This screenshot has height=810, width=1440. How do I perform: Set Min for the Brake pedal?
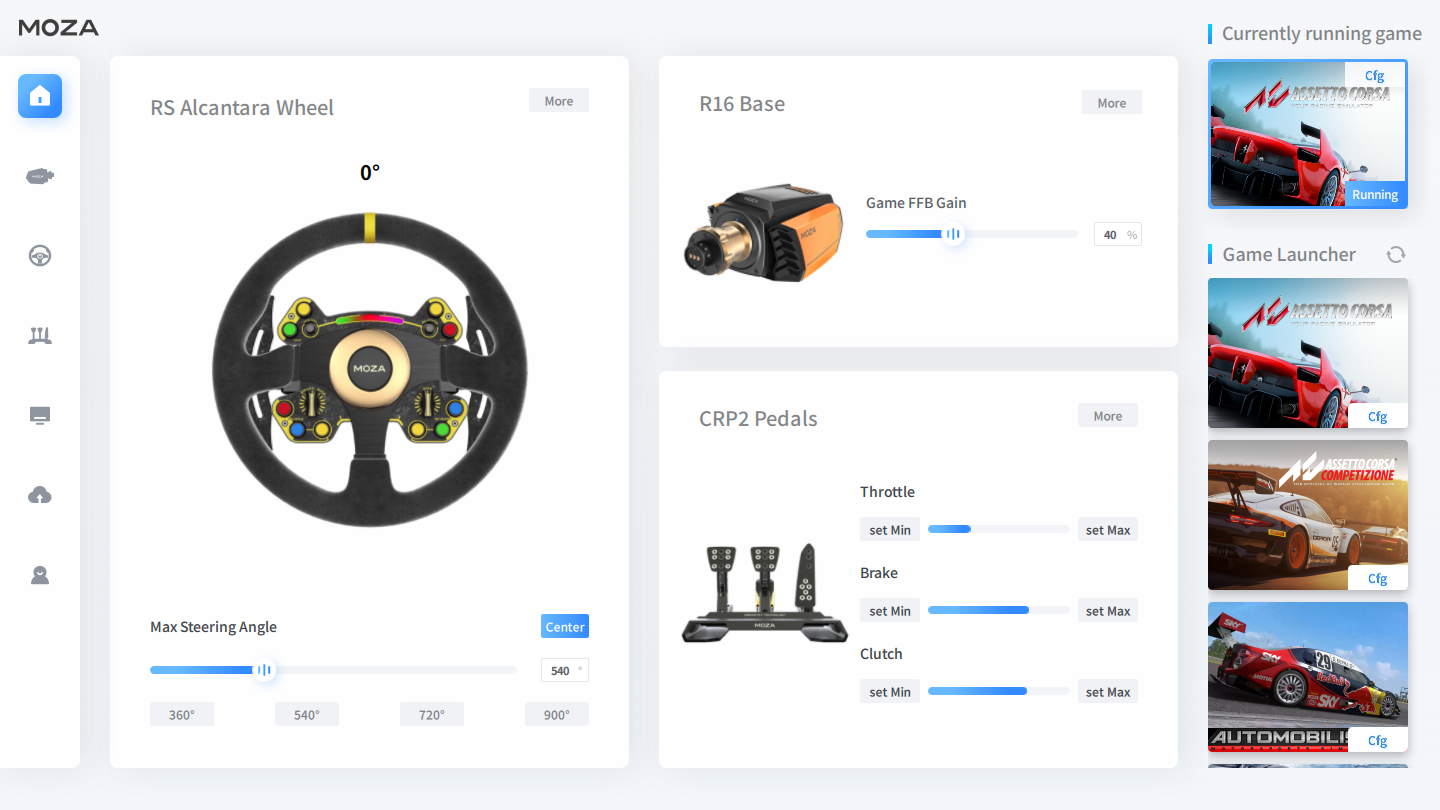click(x=890, y=611)
